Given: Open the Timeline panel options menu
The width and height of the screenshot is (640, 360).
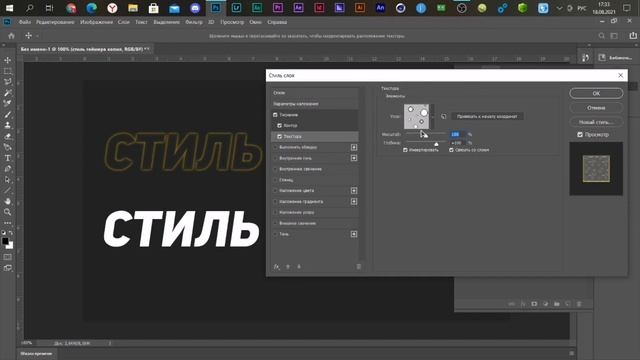Looking at the screenshot, I should coord(572,353).
